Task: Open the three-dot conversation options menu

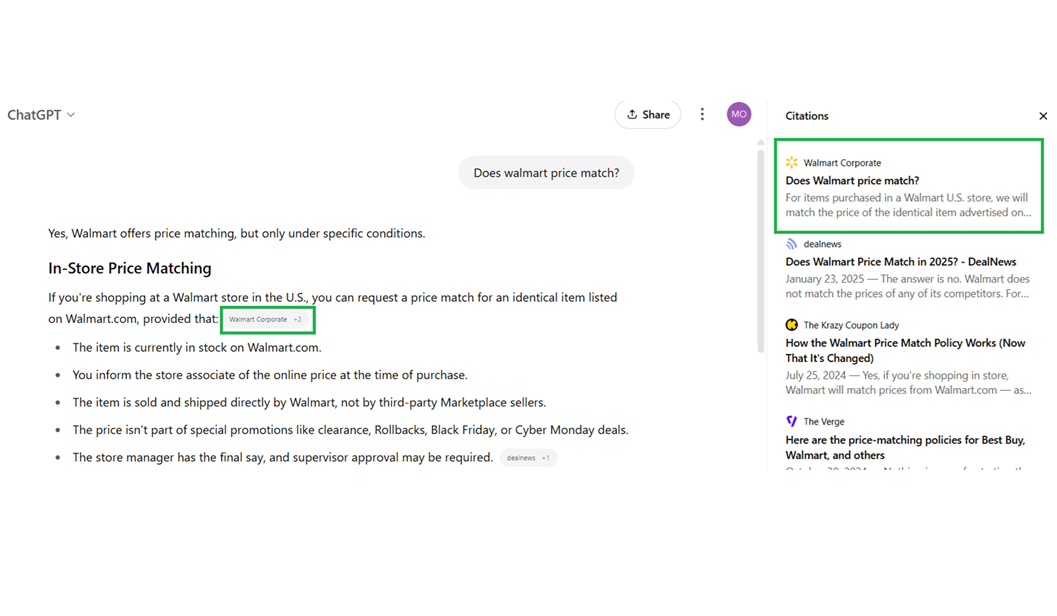Action: tap(702, 114)
